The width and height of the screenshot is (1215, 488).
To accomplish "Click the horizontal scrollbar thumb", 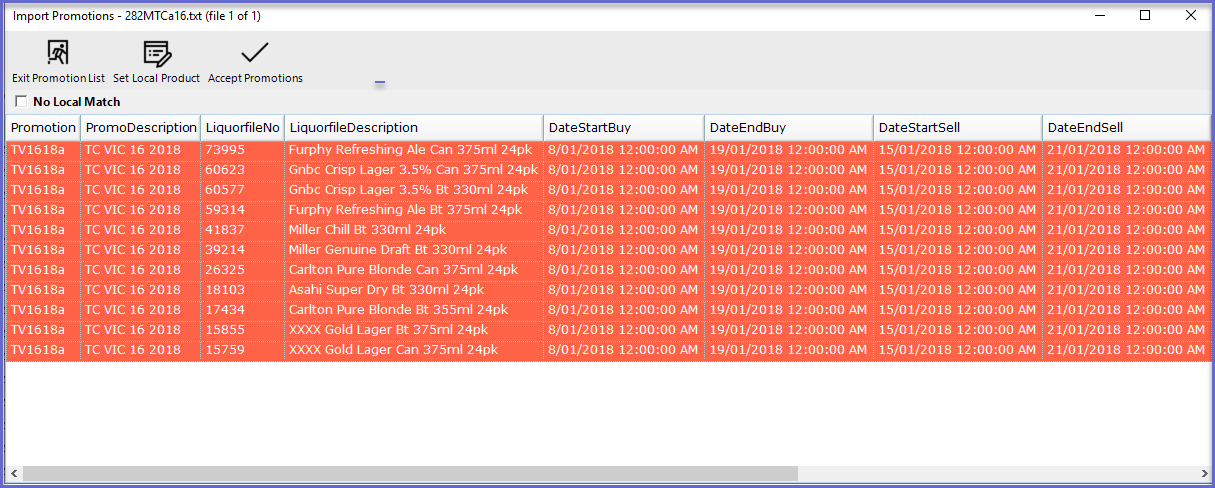I will (x=411, y=473).
